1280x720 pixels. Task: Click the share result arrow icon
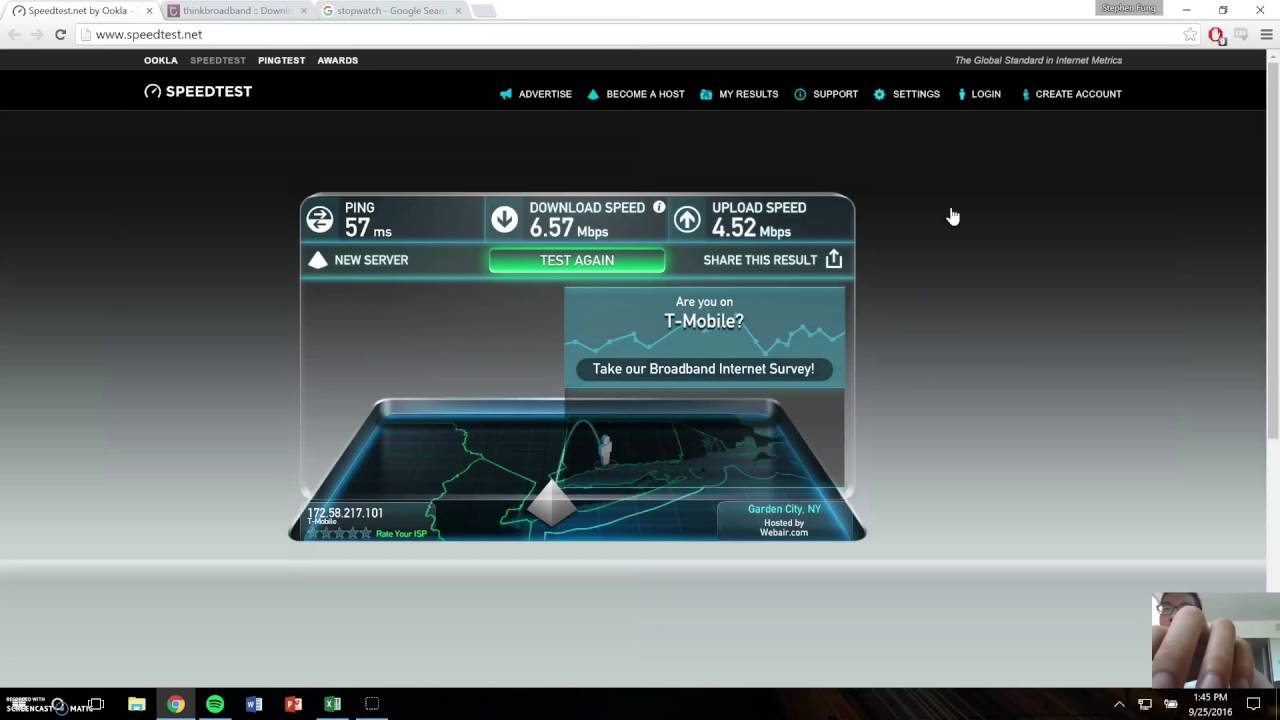[x=834, y=259]
